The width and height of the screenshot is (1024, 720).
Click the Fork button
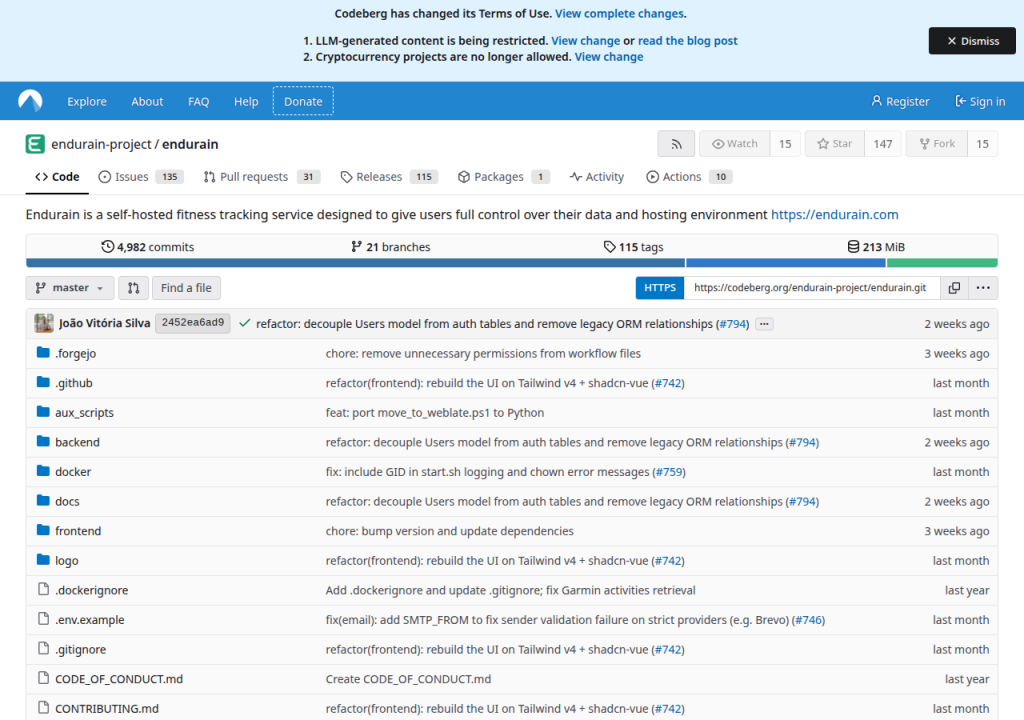[936, 144]
